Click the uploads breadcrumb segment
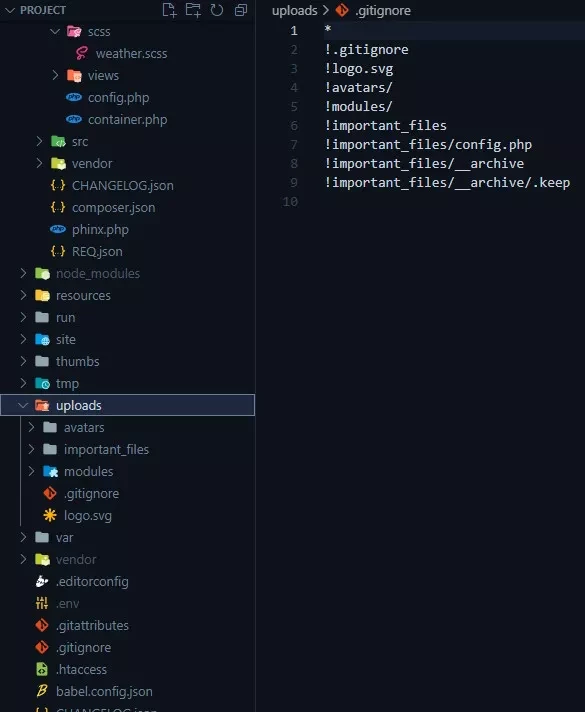The image size is (585, 712). coord(294,10)
